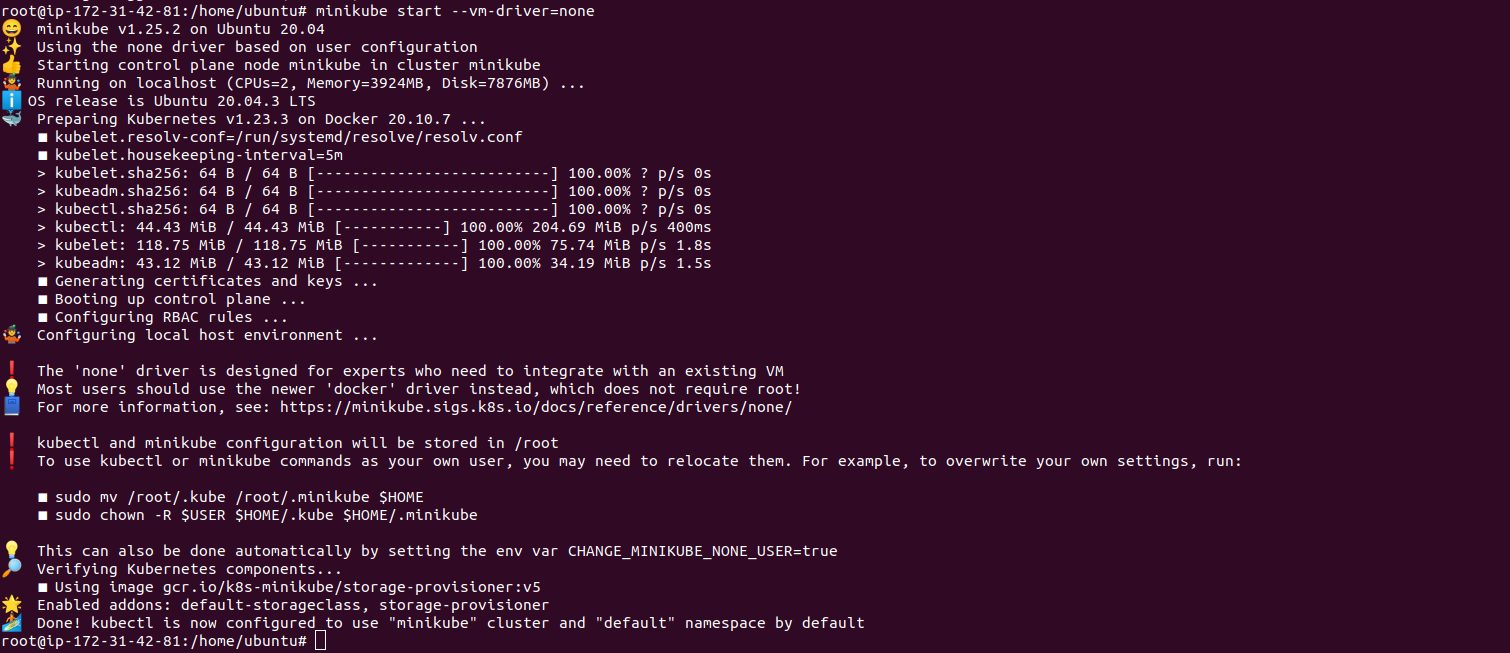The height and width of the screenshot is (653, 1510).
Task: Click the magnifying glass before 'Verifying Kubernetes components'
Action: [x=11, y=569]
